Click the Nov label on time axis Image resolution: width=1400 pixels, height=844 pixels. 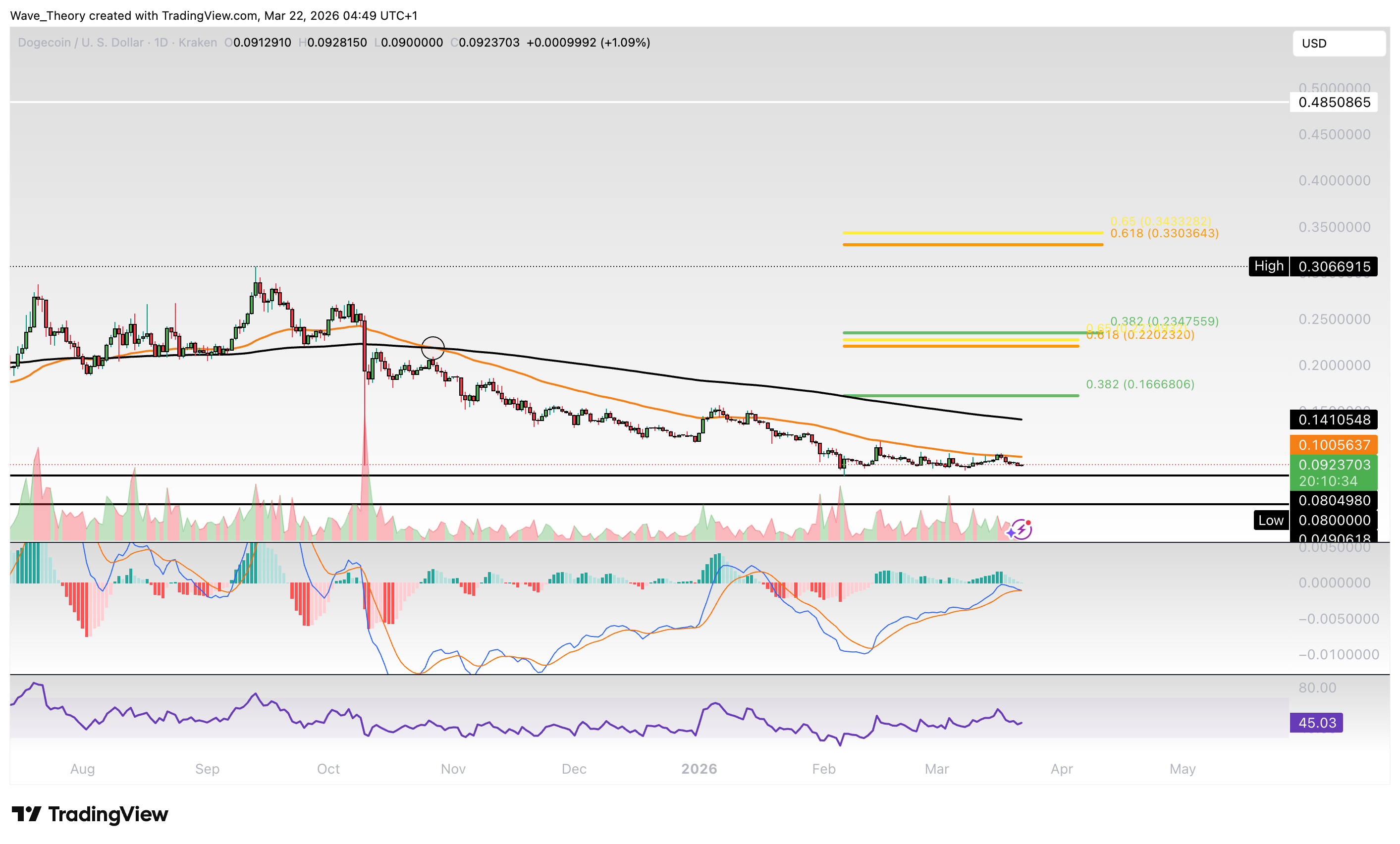(453, 768)
